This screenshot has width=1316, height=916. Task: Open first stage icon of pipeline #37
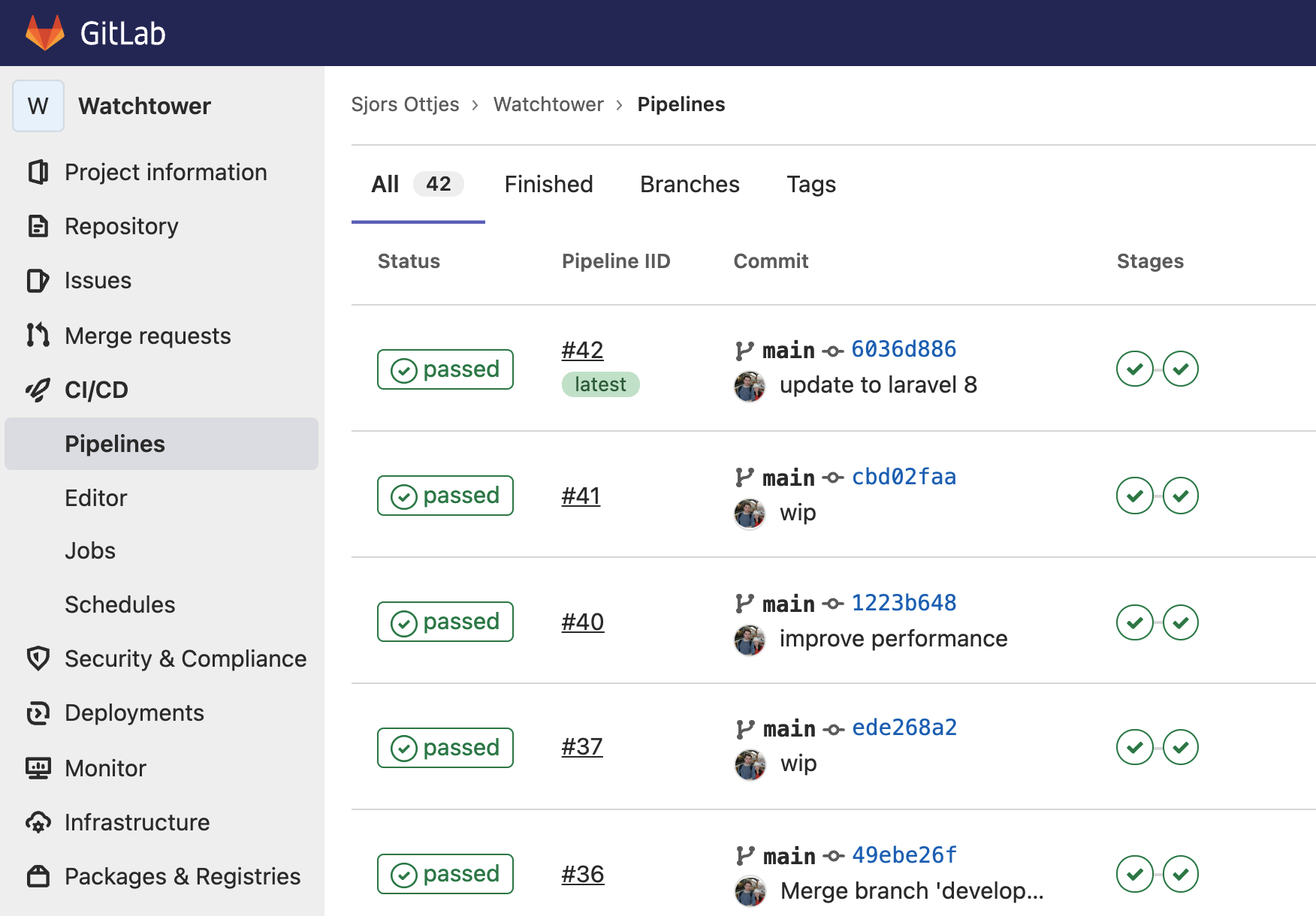(1135, 747)
